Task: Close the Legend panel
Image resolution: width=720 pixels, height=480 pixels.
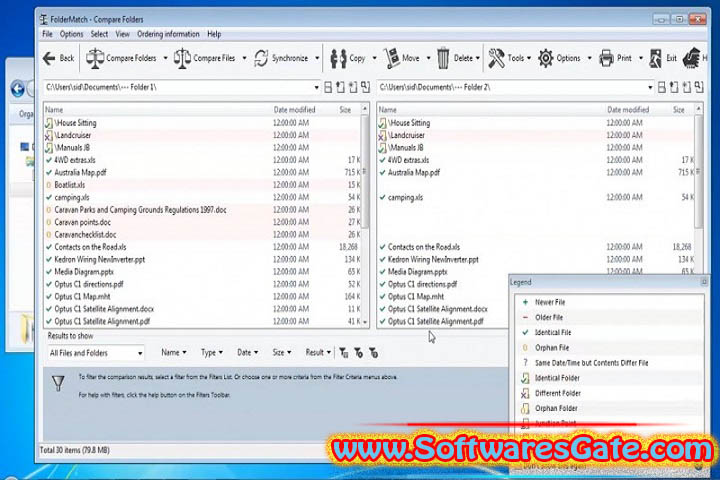Action: [x=704, y=282]
